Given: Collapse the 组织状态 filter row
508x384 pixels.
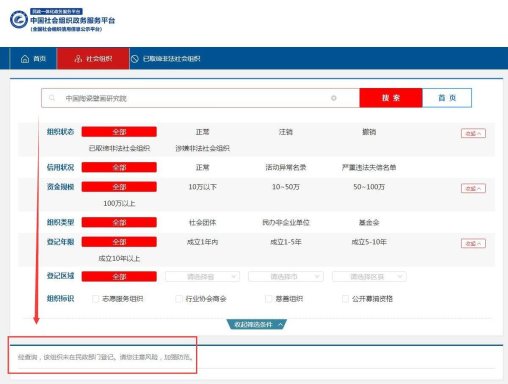Looking at the screenshot, I should tap(473, 133).
